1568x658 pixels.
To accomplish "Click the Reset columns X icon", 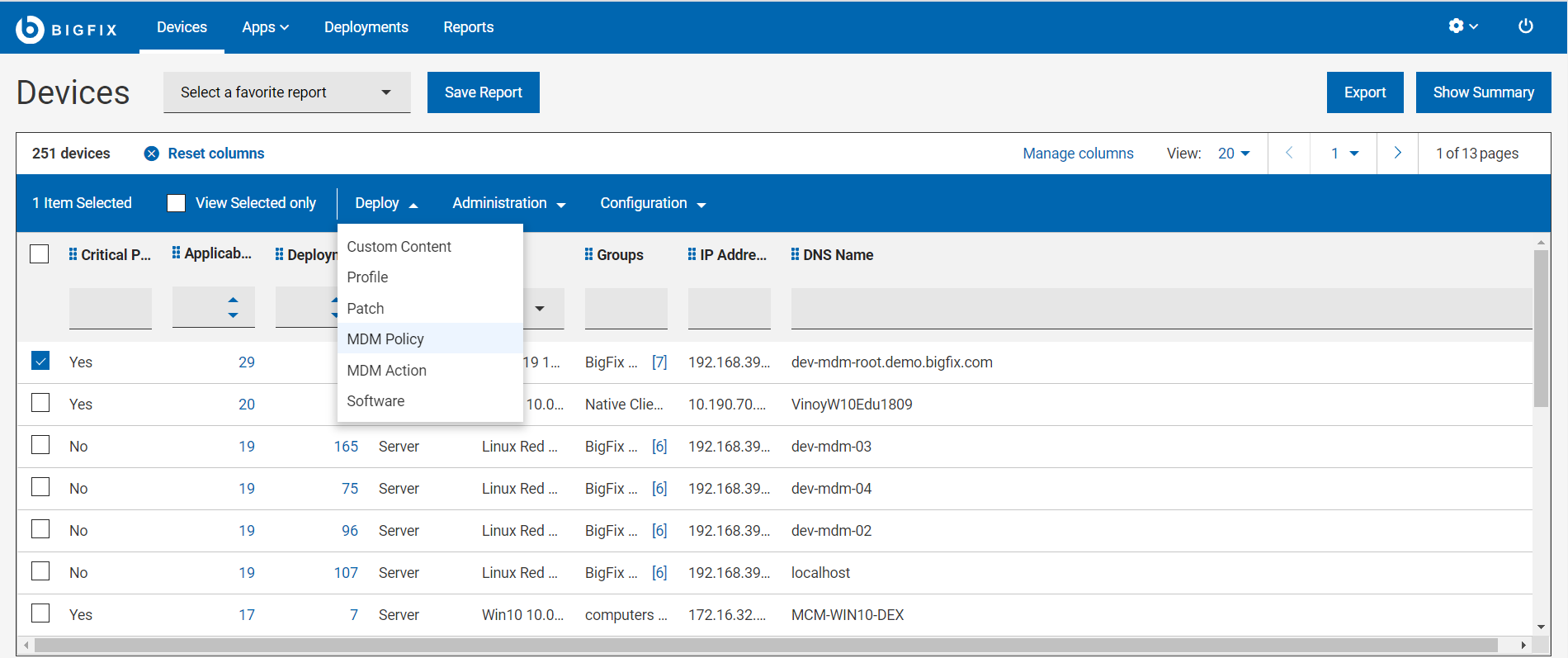I will coord(152,154).
